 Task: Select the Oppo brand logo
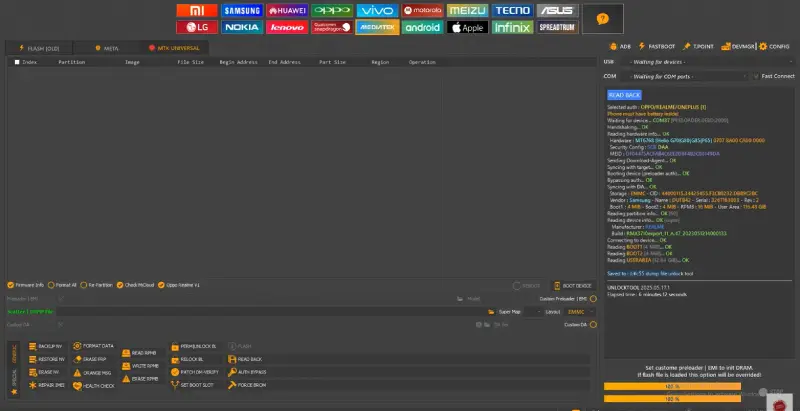coord(332,10)
